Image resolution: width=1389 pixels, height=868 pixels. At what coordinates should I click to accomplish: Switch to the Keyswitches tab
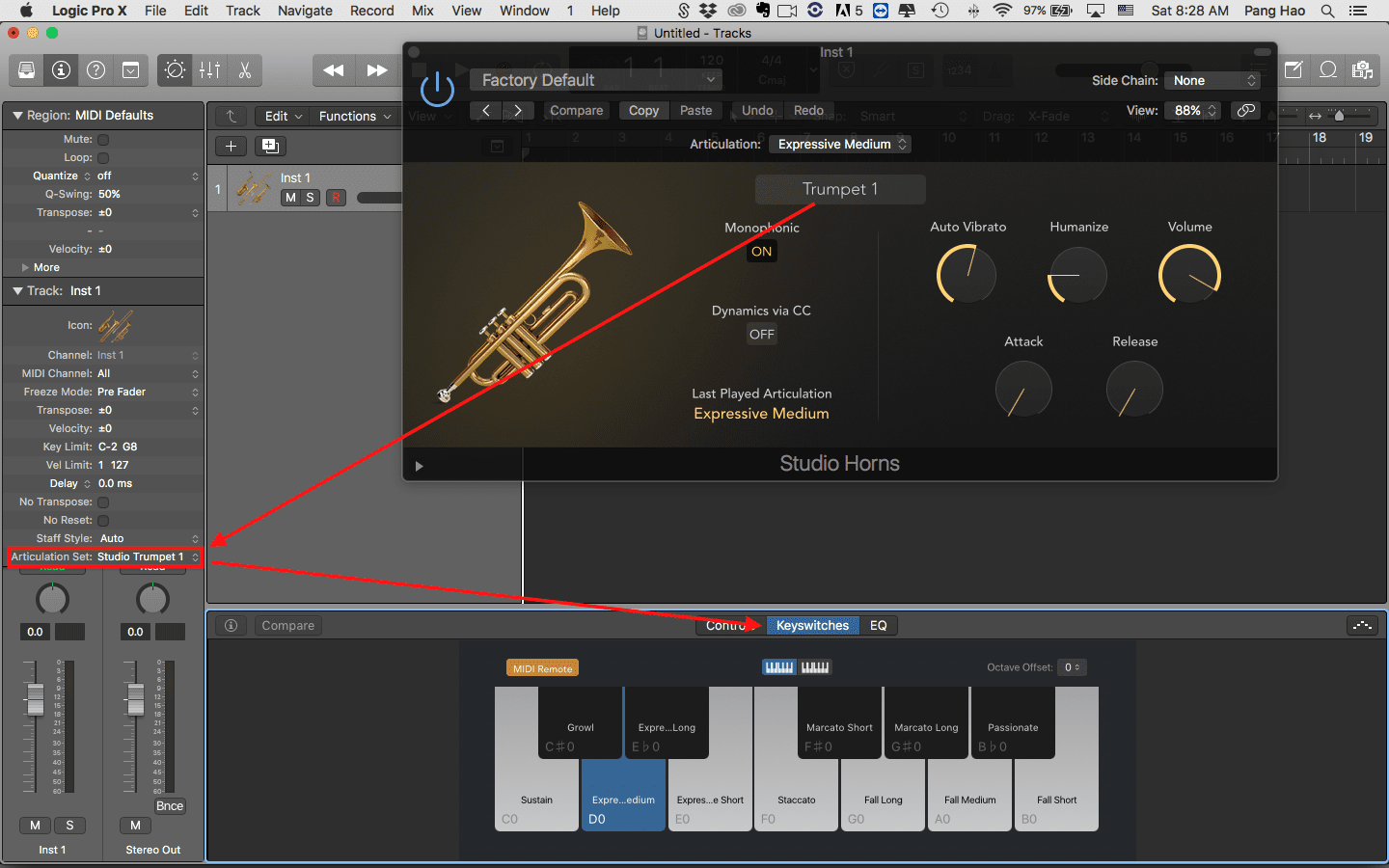(x=812, y=625)
